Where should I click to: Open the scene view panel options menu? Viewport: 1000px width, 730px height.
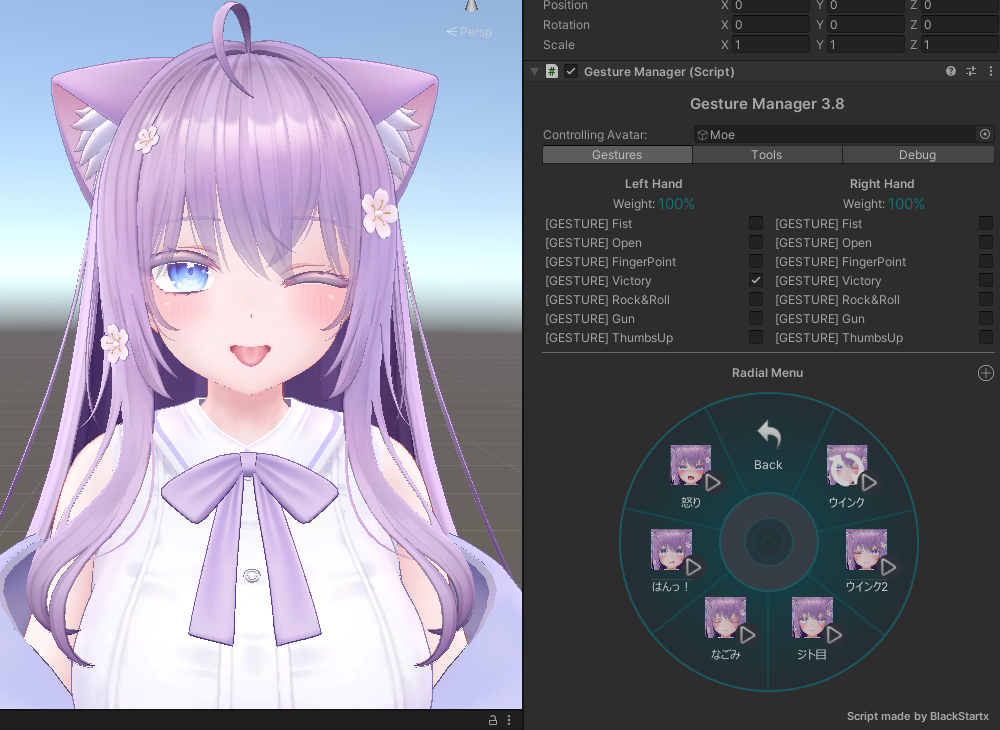[x=509, y=720]
